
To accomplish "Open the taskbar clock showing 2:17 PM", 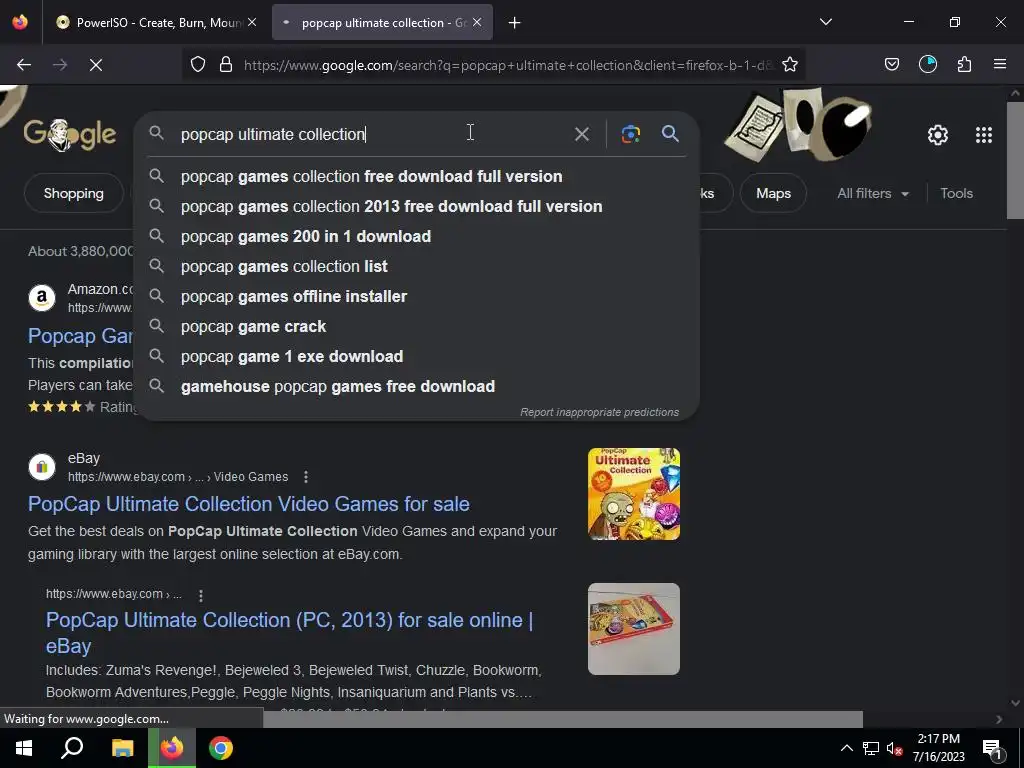I will coord(938,748).
